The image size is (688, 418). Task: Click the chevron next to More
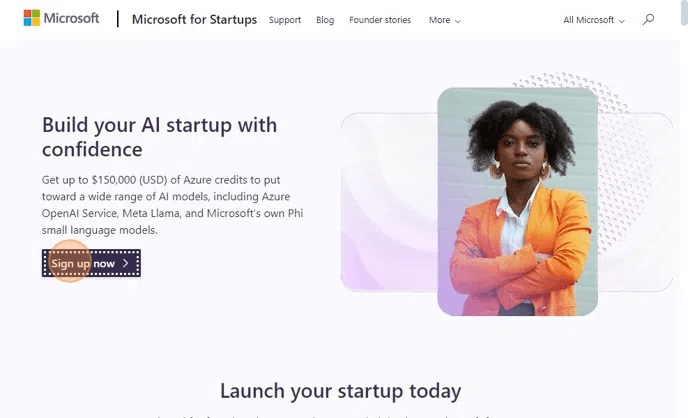(x=458, y=21)
